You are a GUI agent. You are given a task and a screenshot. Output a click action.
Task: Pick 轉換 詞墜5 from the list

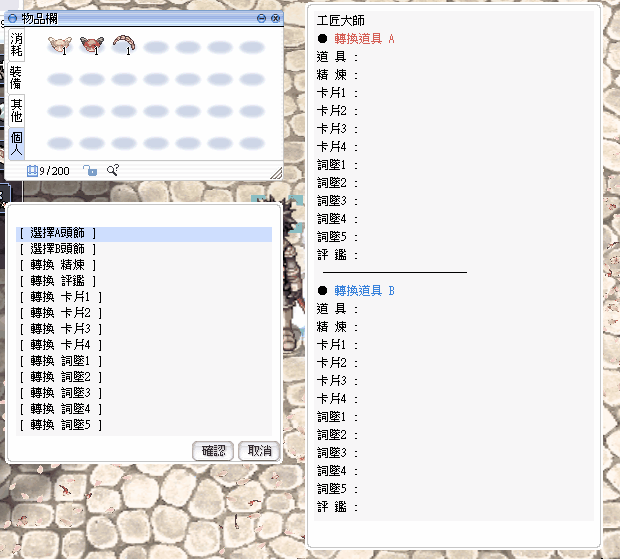click(x=60, y=425)
